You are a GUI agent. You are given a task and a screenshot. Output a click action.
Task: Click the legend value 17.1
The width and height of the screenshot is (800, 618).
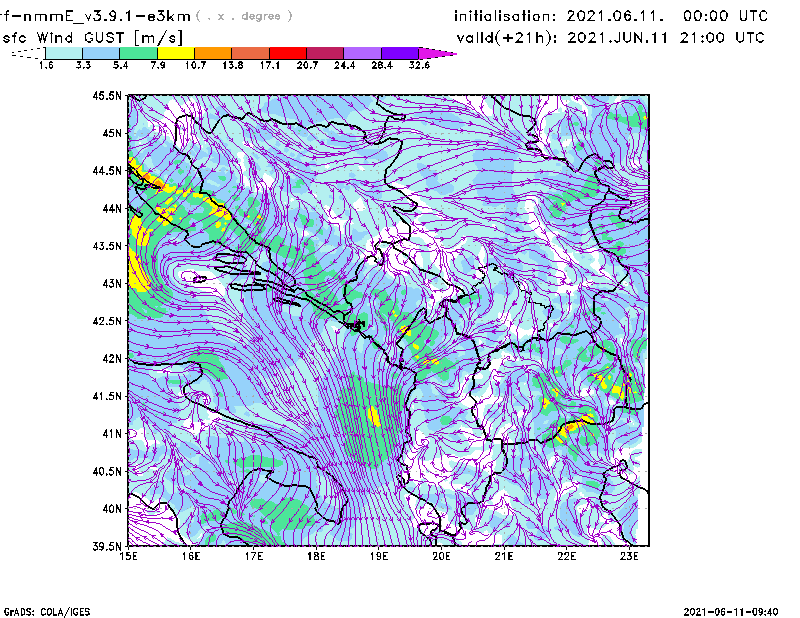click(270, 65)
